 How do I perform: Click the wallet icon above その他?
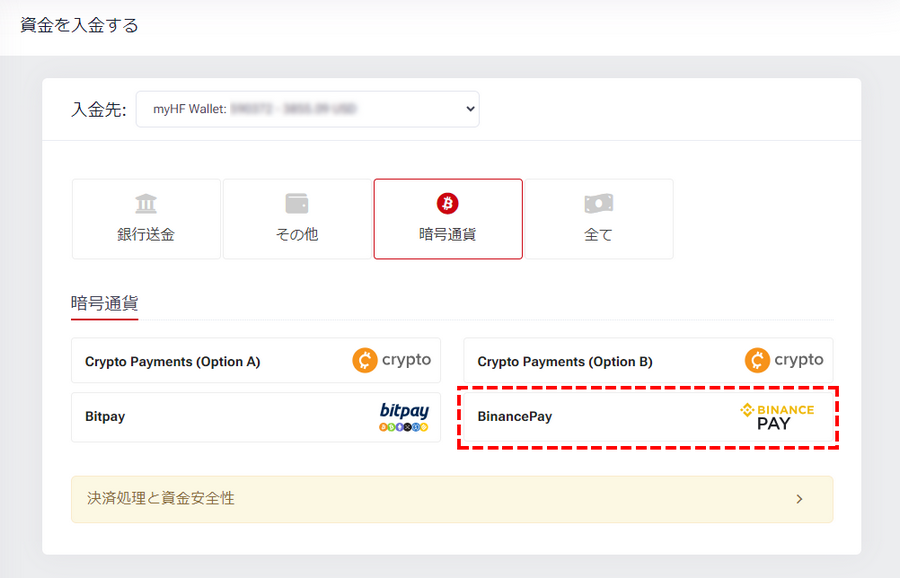tap(297, 203)
